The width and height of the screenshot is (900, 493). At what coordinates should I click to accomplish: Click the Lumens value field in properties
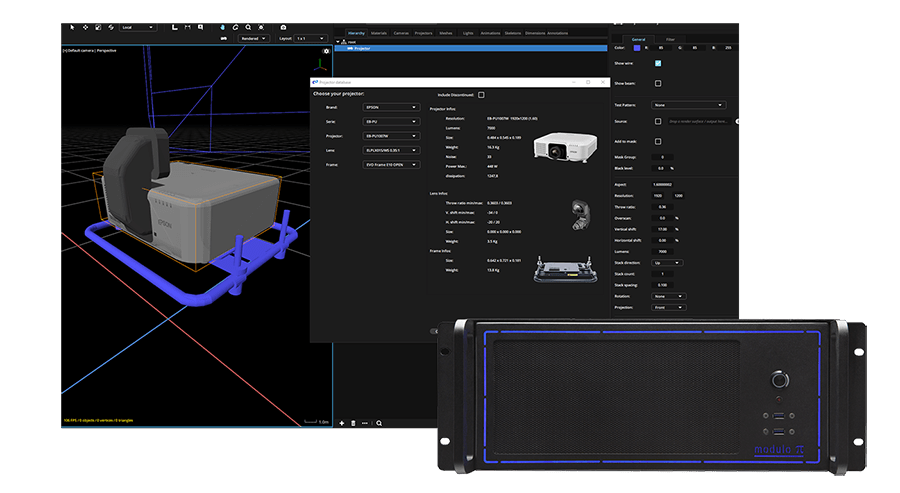tap(662, 251)
